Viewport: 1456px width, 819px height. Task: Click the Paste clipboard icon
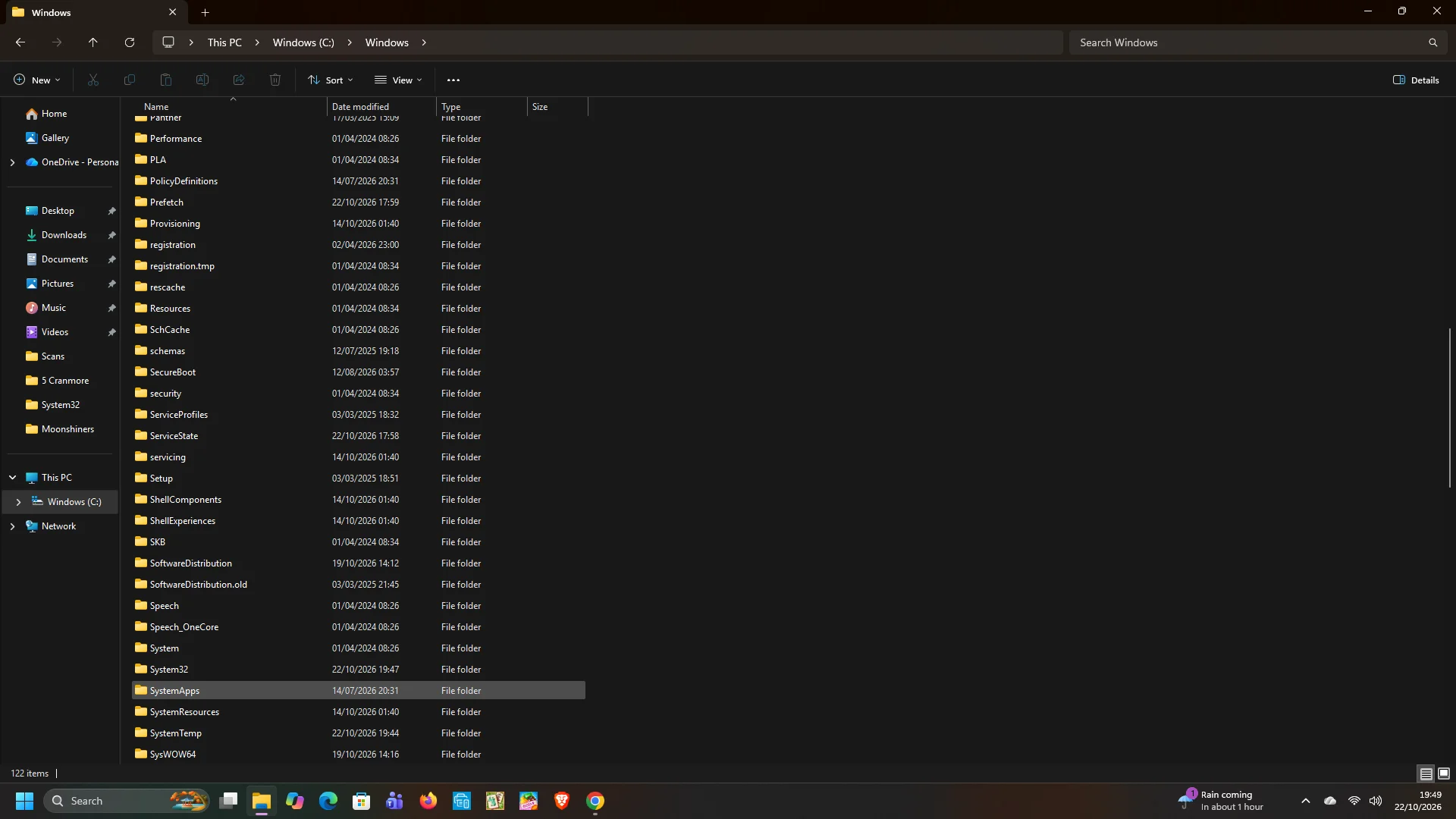pos(166,80)
